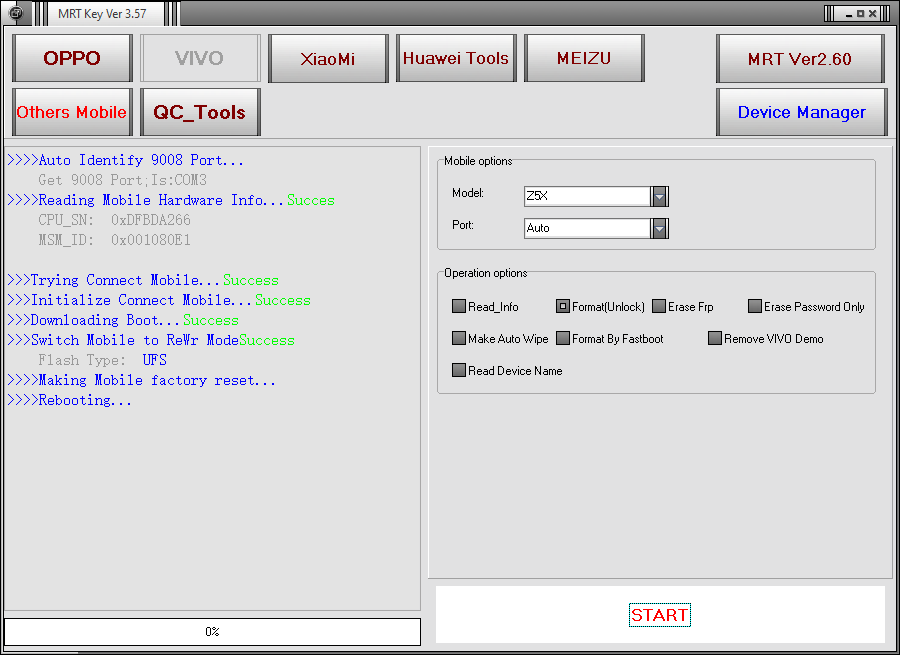Image resolution: width=900 pixels, height=655 pixels.
Task: Click log text 'MSM_ID: 0x001080E1'
Action: pos(114,240)
